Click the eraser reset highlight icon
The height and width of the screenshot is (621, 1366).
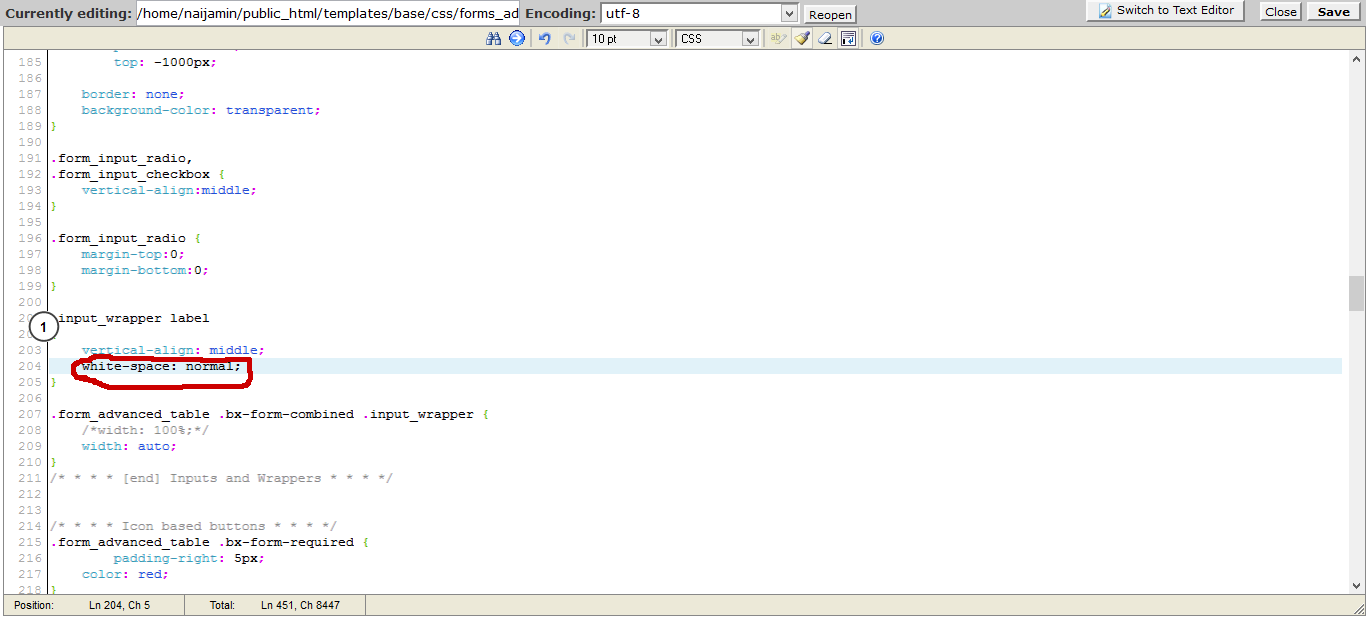[825, 39]
